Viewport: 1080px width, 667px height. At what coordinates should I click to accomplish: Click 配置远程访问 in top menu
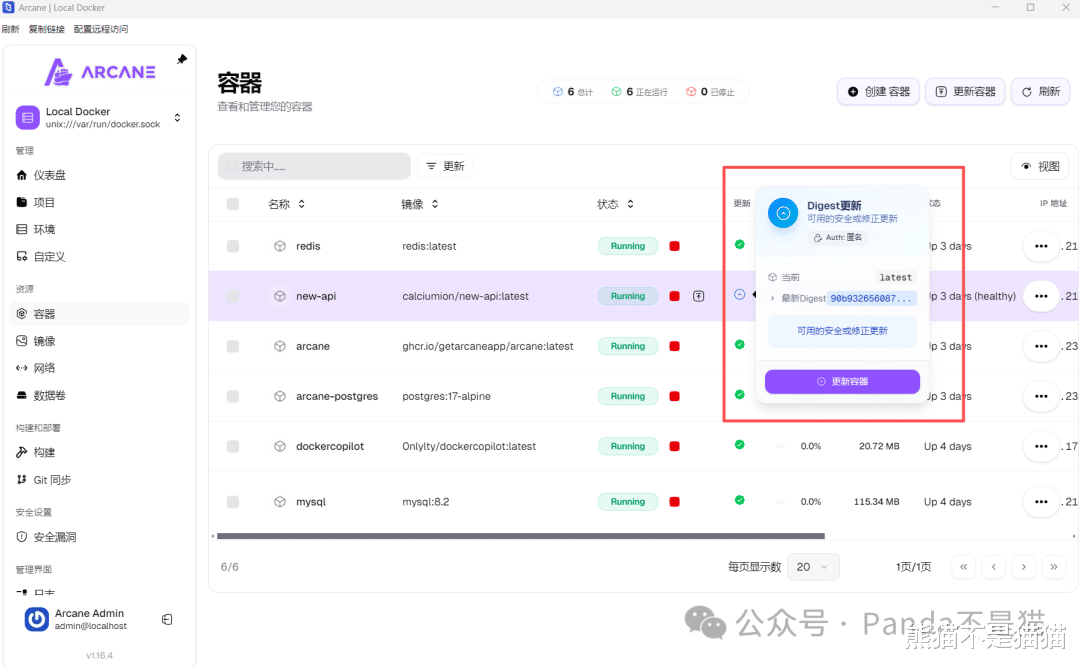101,29
